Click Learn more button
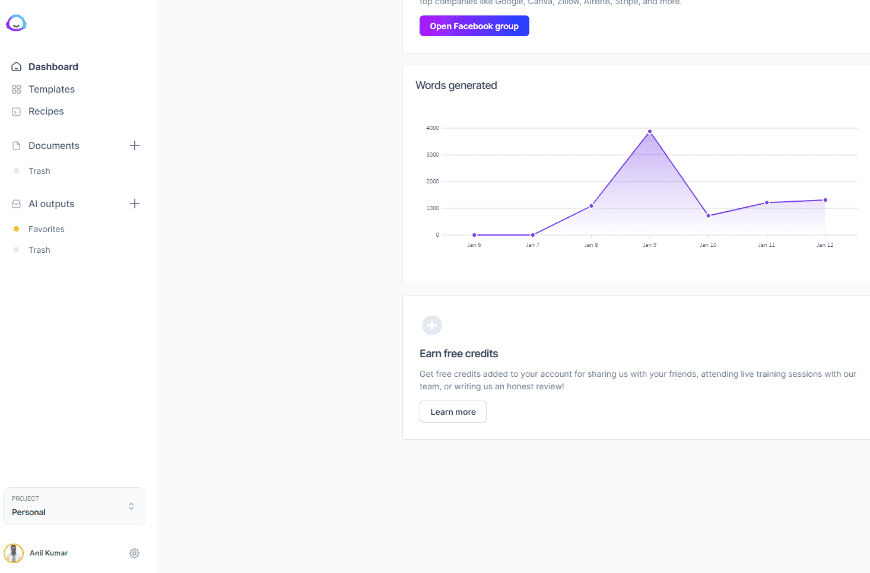 [453, 412]
